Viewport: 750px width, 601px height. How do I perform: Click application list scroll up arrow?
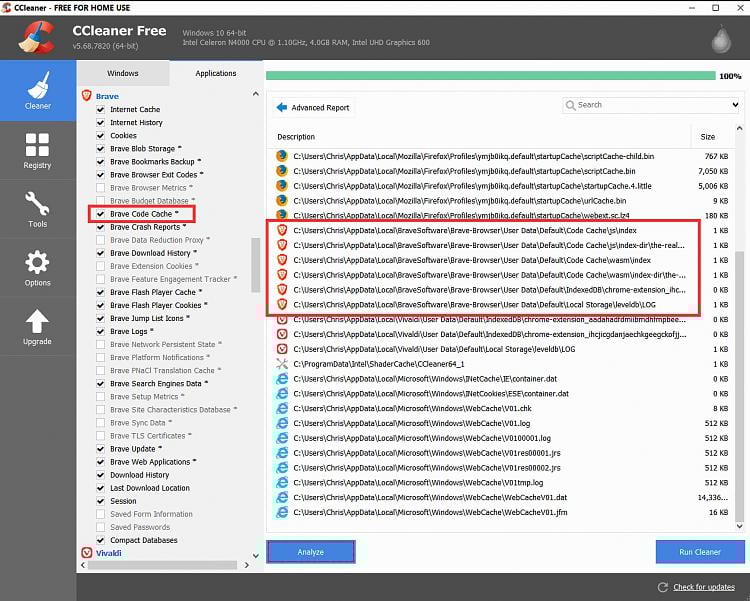(255, 94)
